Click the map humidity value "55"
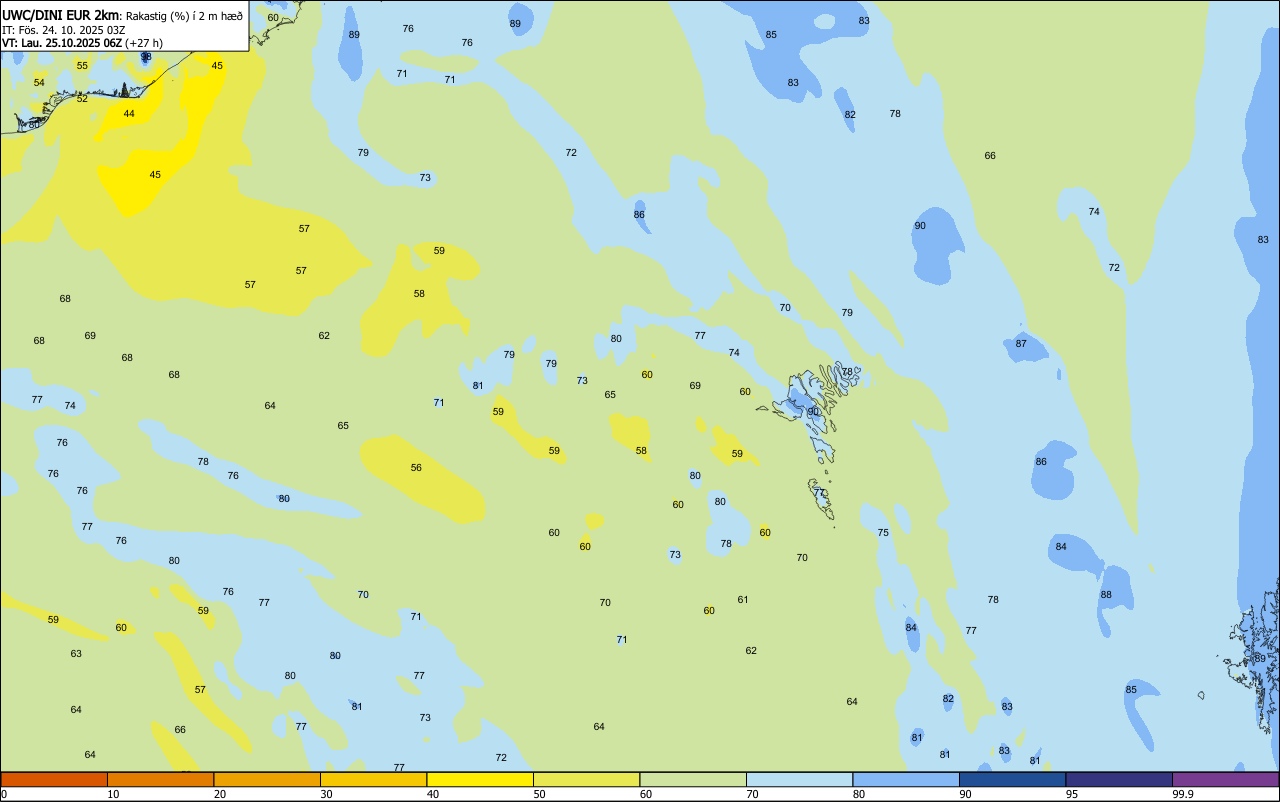This screenshot has width=1280, height=802. coord(82,65)
